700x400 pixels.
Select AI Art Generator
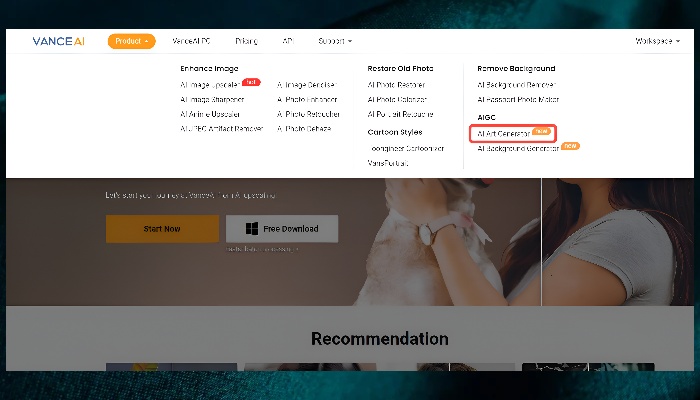point(504,133)
